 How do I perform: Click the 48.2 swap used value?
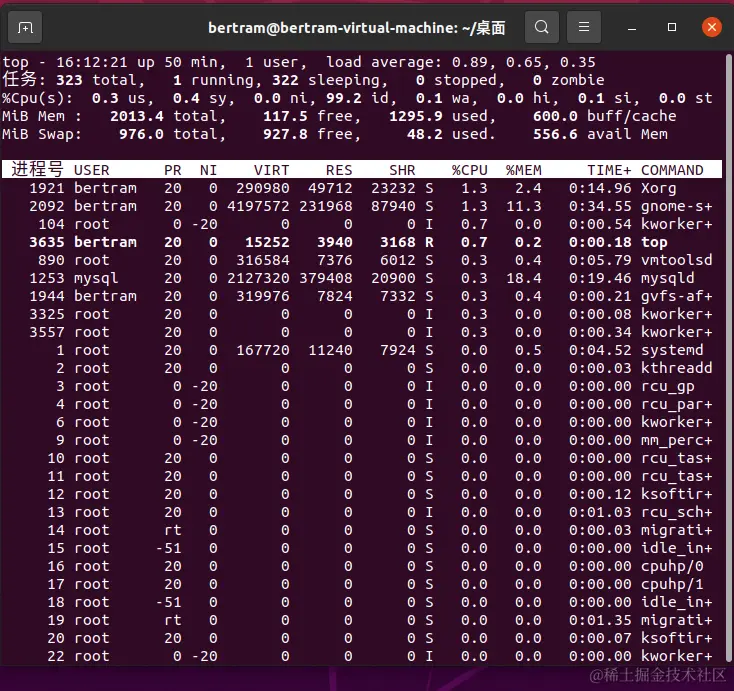pos(425,134)
